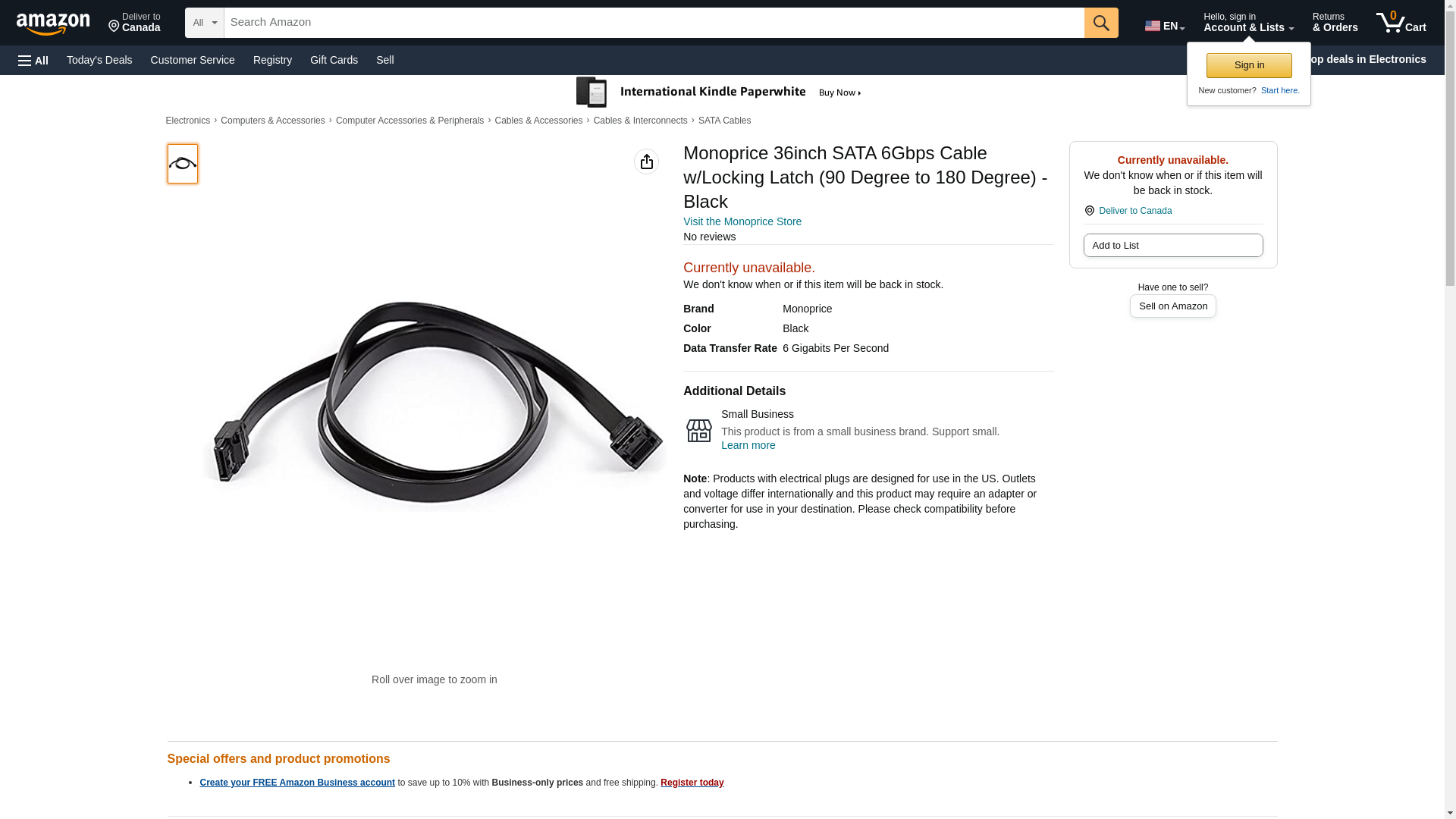Expand the Add to List dropdown
This screenshot has height=819, width=1456.
1172,246
